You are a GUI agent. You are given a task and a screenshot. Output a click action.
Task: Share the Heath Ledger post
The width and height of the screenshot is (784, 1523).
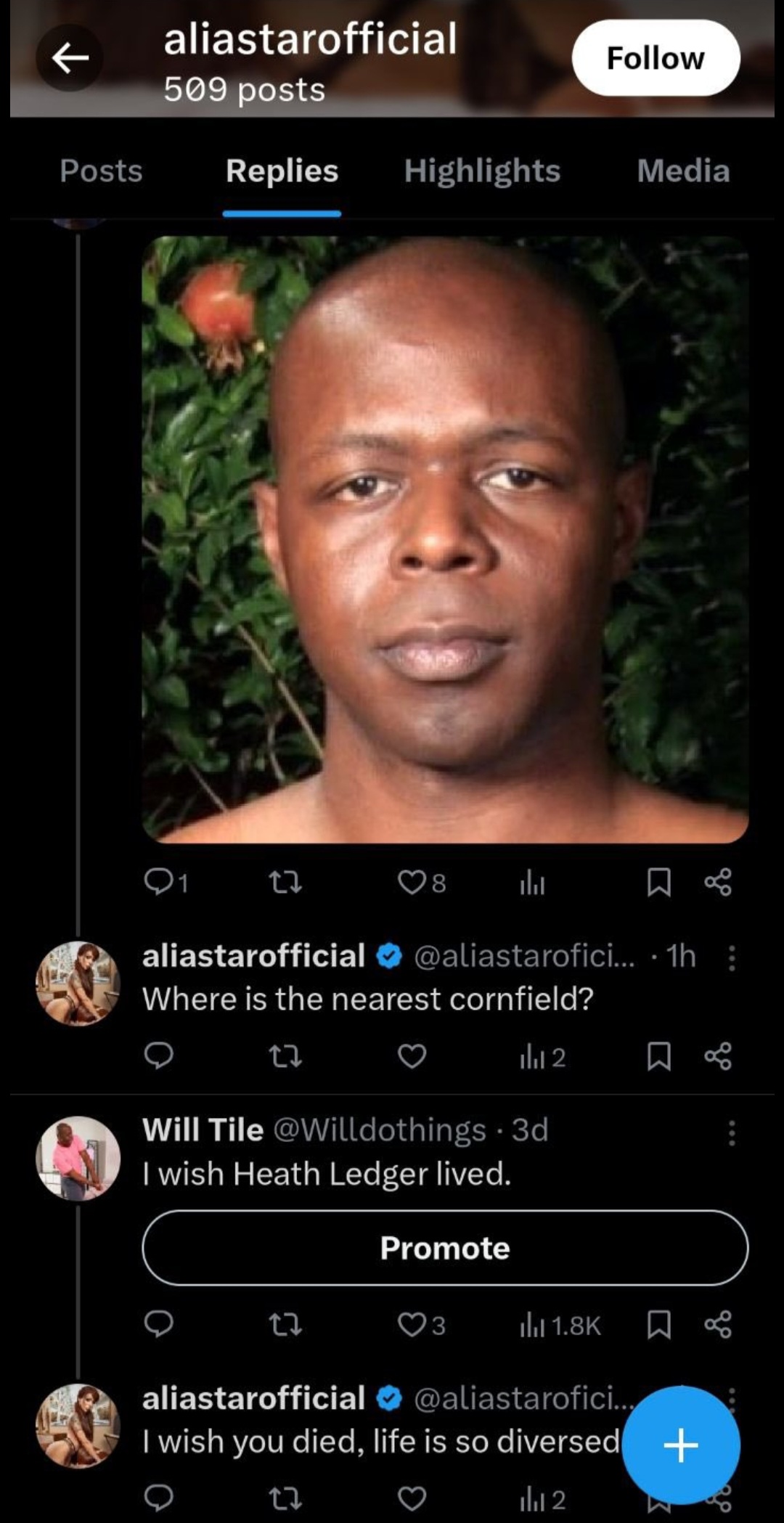(718, 1326)
